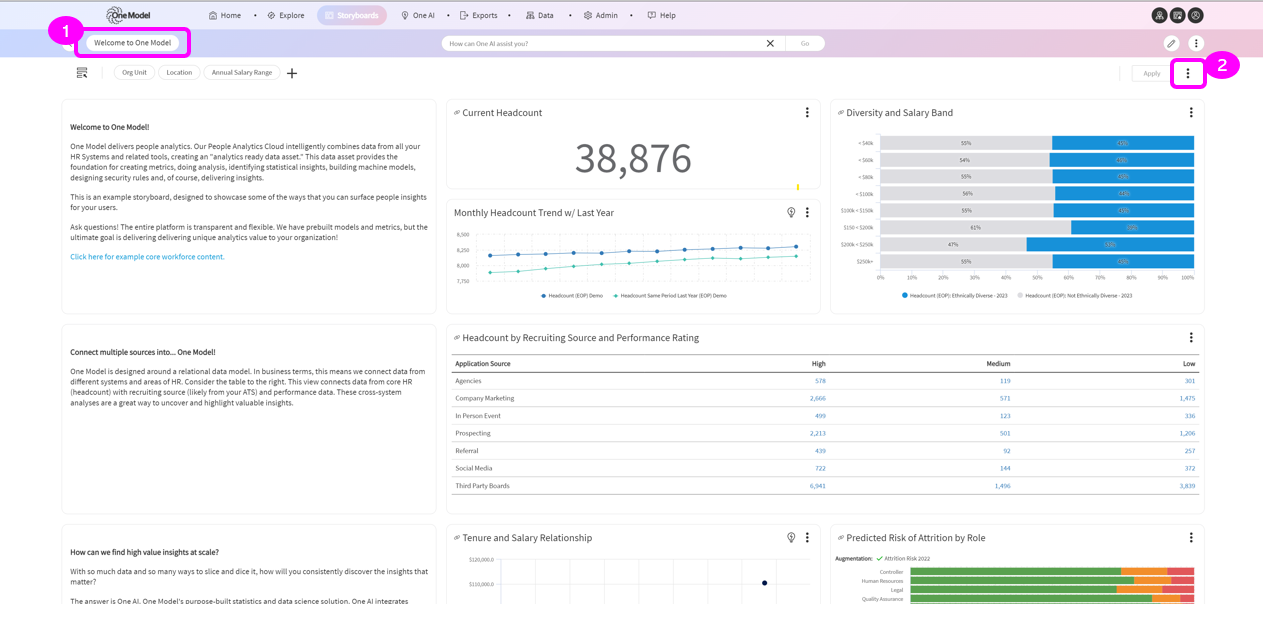Open the Location filter dropdown
The image size is (1263, 622).
[x=179, y=73]
